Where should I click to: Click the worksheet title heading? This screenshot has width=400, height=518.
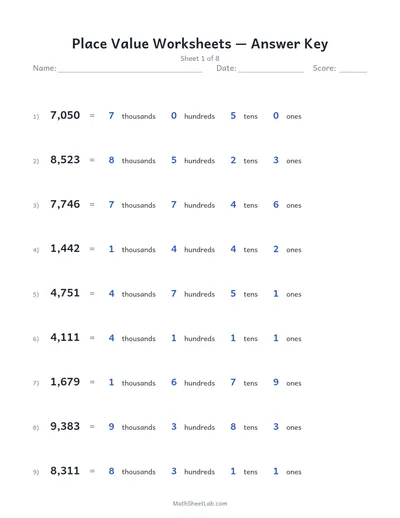[x=200, y=44]
